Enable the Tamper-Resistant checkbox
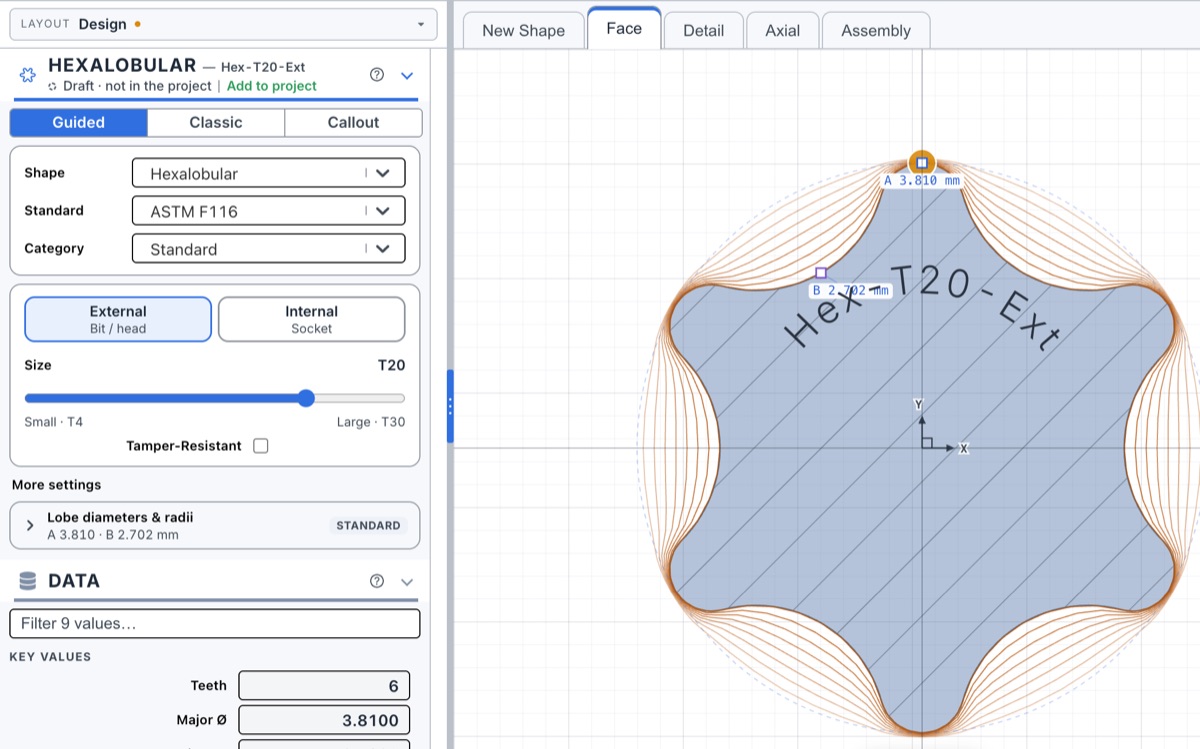Viewport: 1200px width, 749px height. 261,446
